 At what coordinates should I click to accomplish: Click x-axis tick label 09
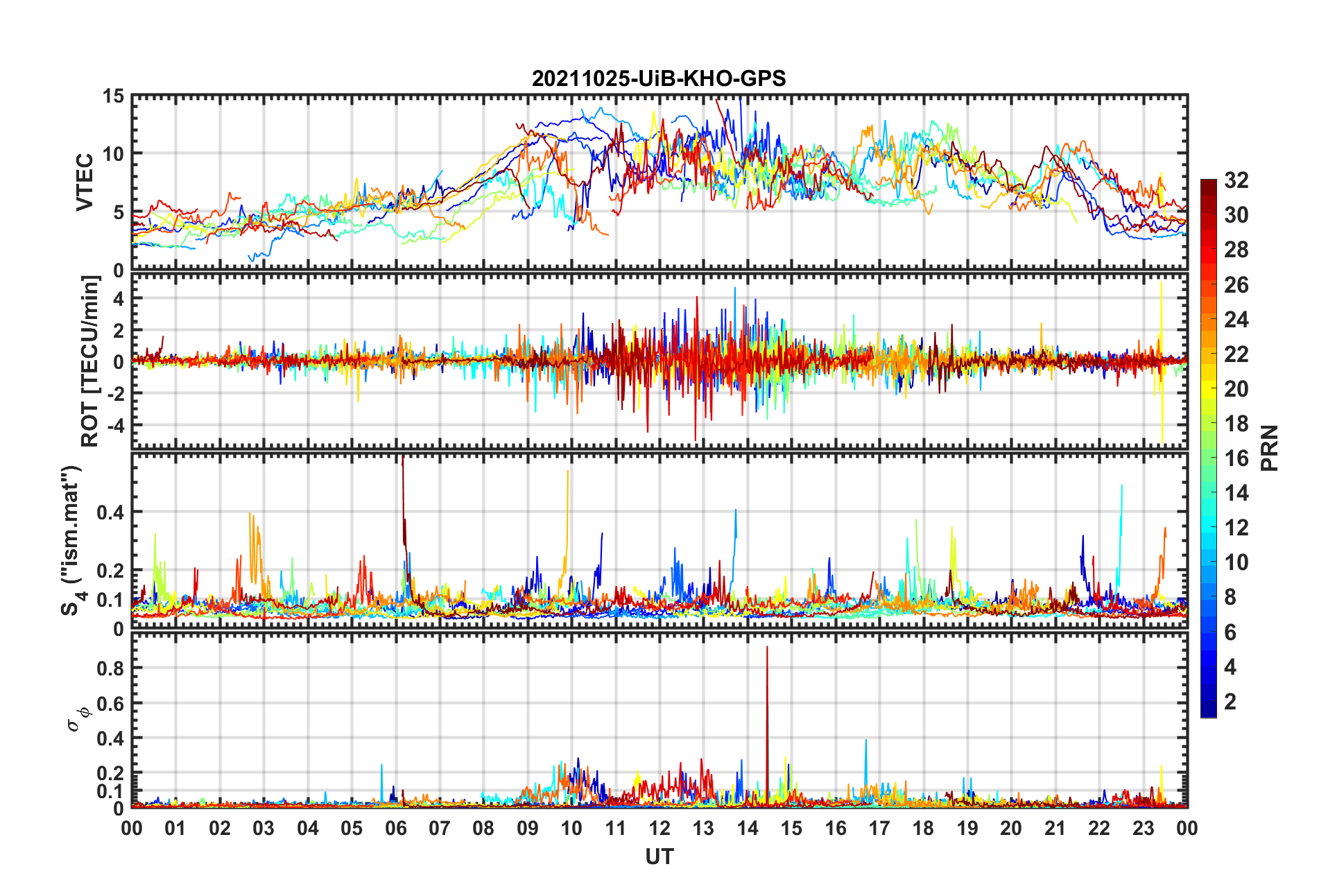pyautogui.click(x=528, y=828)
